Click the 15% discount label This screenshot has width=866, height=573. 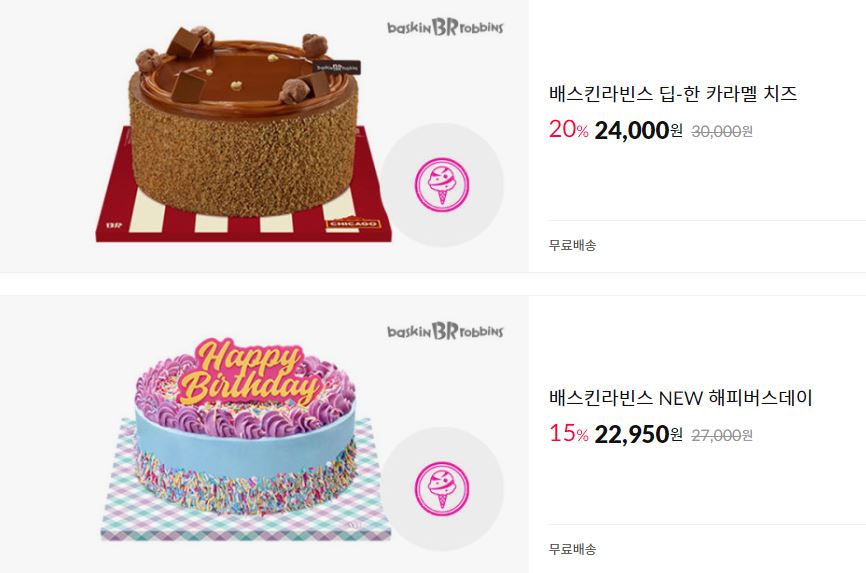pyautogui.click(x=568, y=433)
